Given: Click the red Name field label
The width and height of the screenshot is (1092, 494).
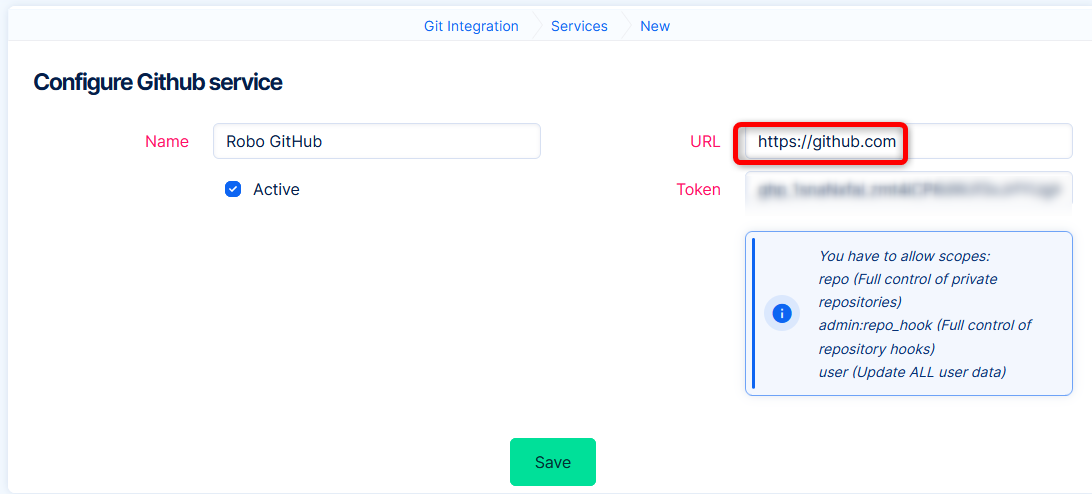Looking at the screenshot, I should point(167,141).
